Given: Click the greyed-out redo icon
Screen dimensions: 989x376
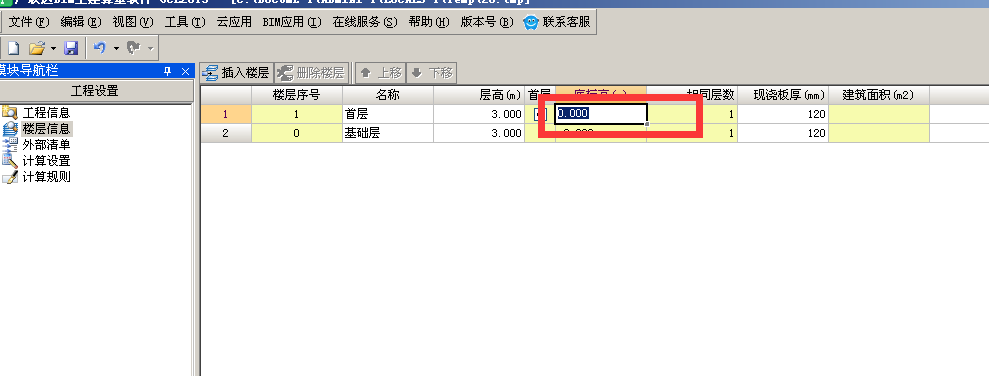Looking at the screenshot, I should 133,48.
